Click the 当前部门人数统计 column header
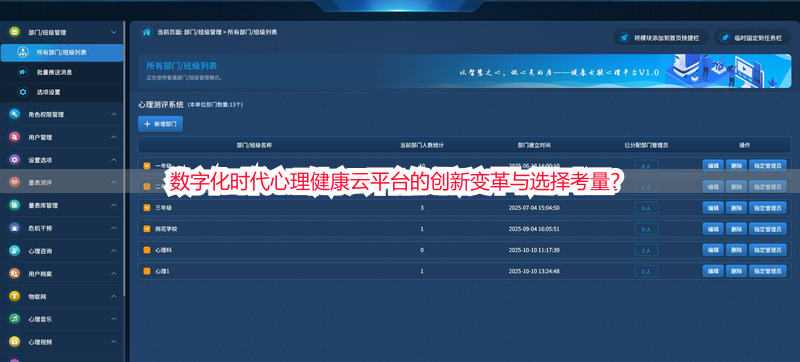Viewport: 800px width, 362px height. [x=422, y=145]
